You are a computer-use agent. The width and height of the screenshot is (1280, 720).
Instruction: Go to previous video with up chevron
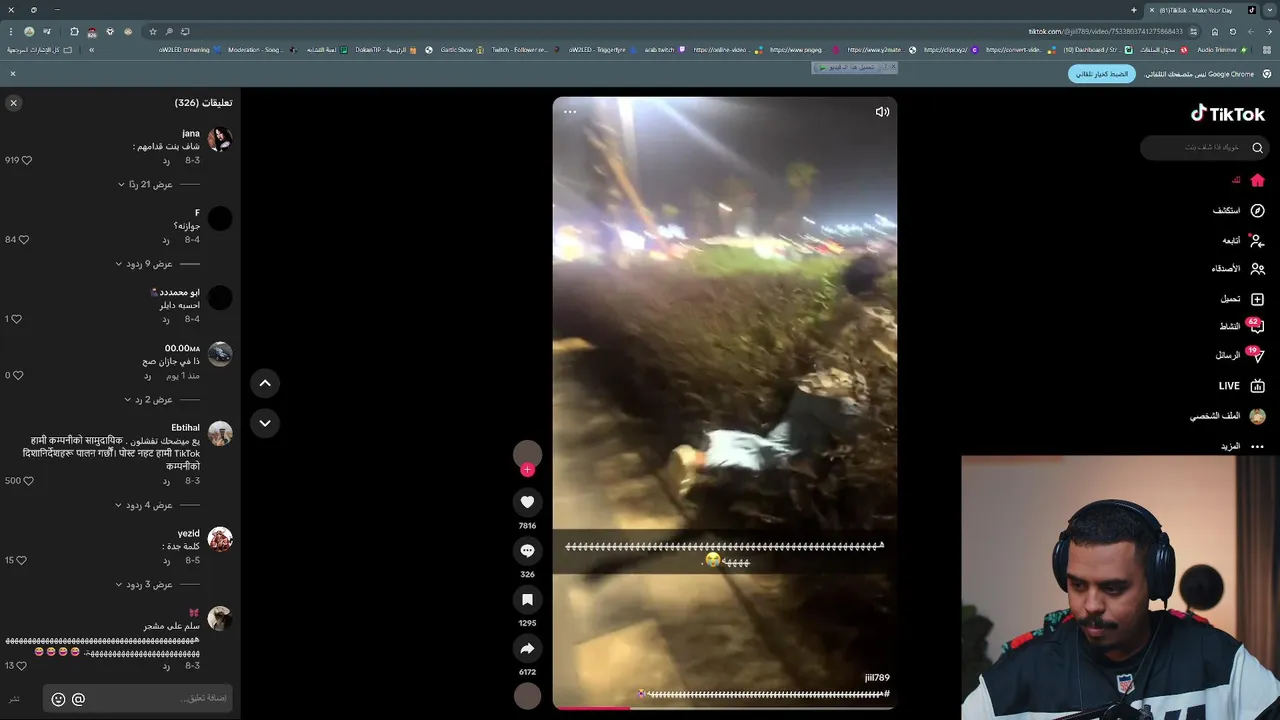(265, 383)
